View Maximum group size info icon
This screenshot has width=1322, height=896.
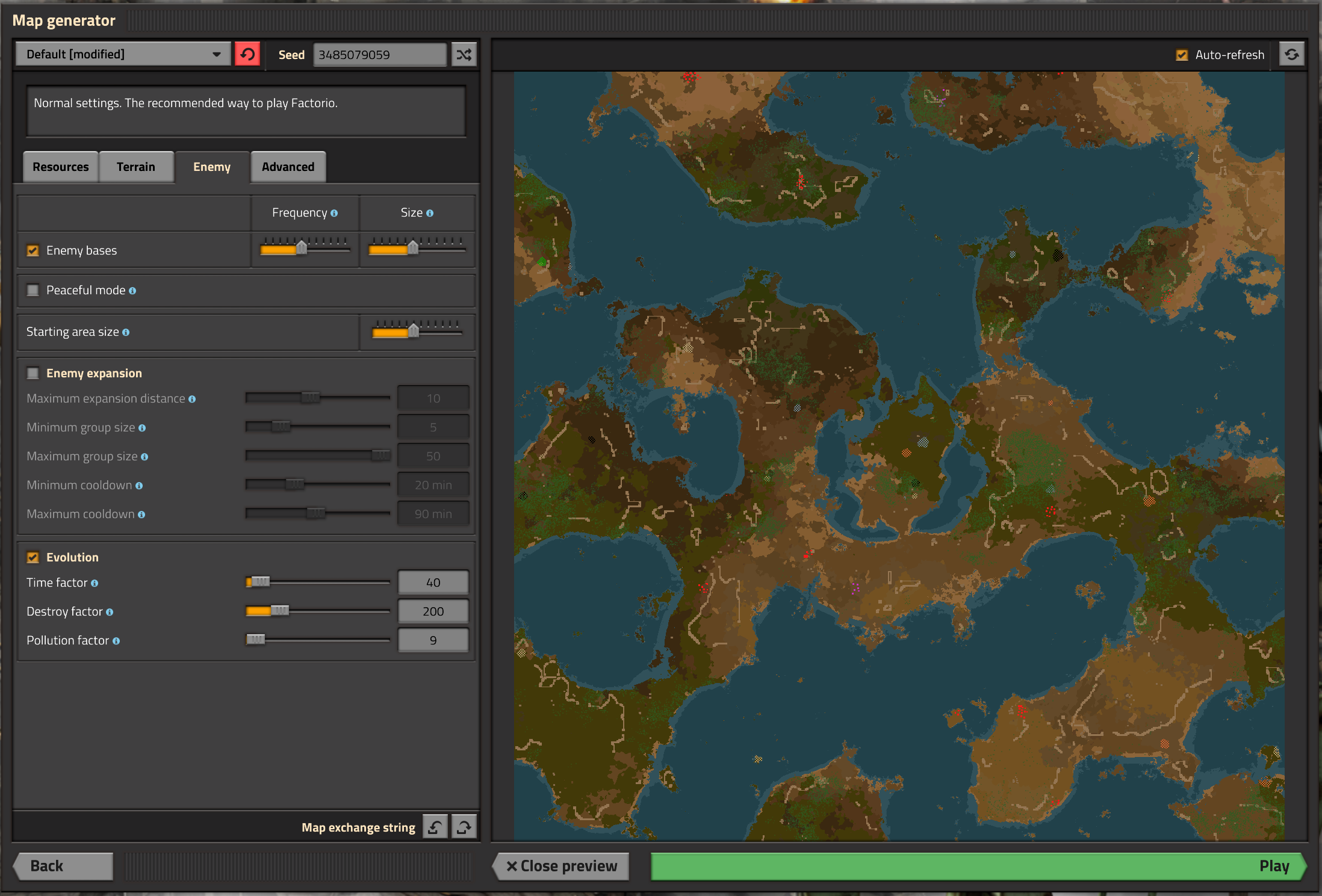[144, 457]
